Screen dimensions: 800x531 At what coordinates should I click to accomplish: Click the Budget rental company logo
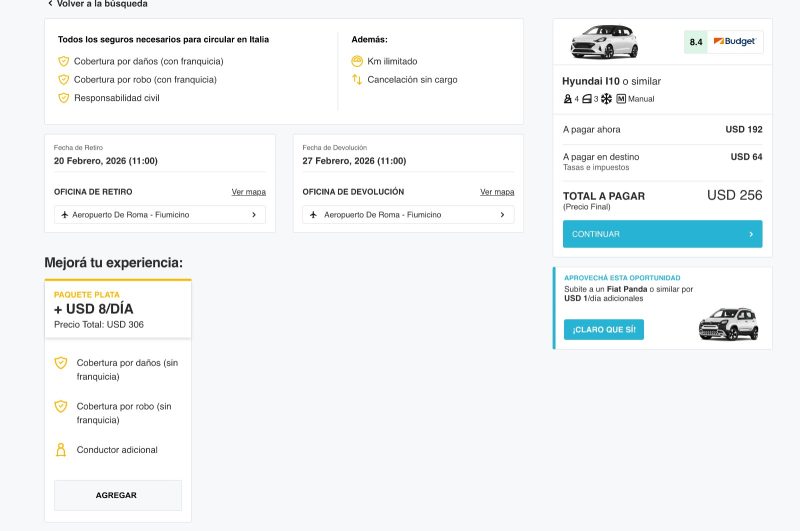click(x=734, y=42)
